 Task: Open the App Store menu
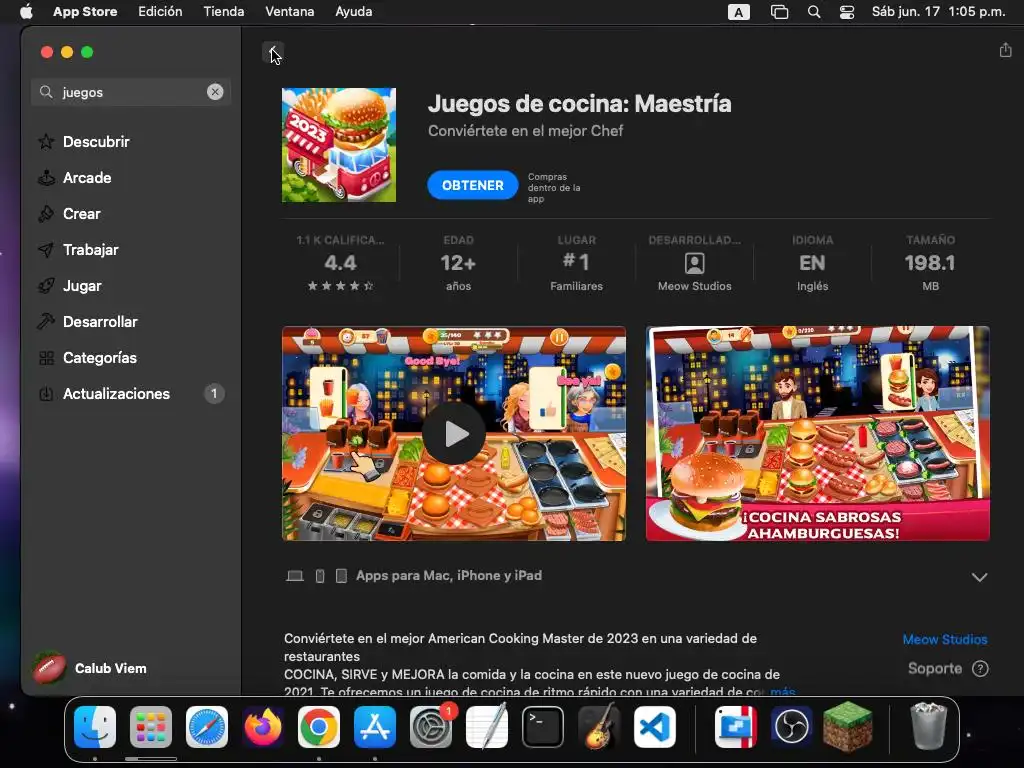click(85, 12)
